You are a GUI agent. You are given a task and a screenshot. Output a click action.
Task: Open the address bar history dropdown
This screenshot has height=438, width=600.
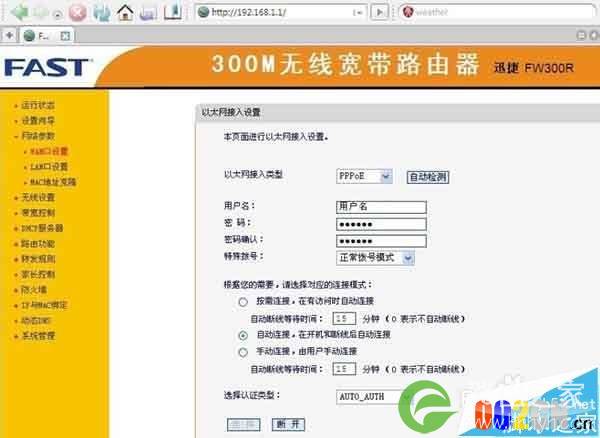point(358,13)
